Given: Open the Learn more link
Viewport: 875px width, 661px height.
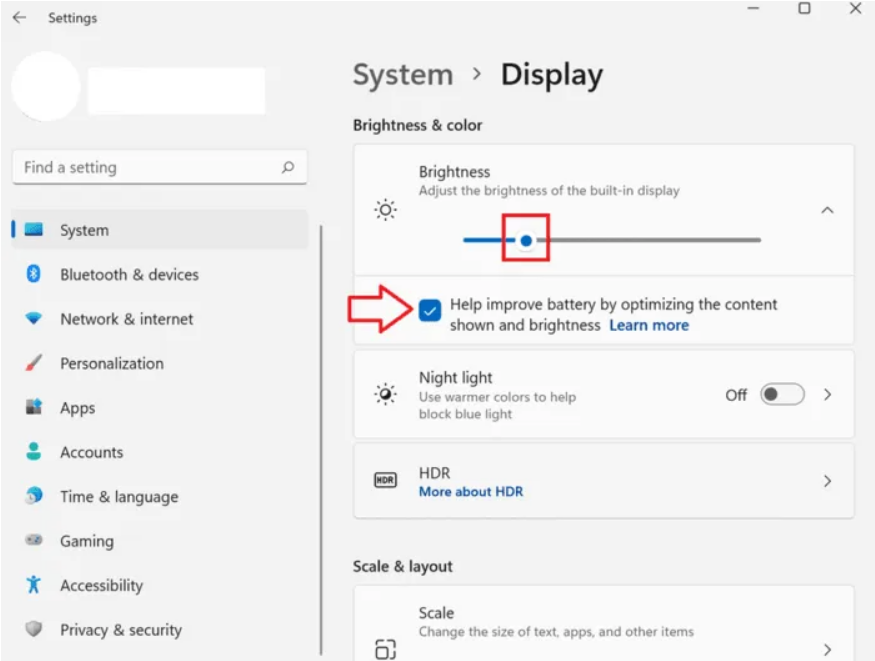Looking at the screenshot, I should click(x=649, y=325).
